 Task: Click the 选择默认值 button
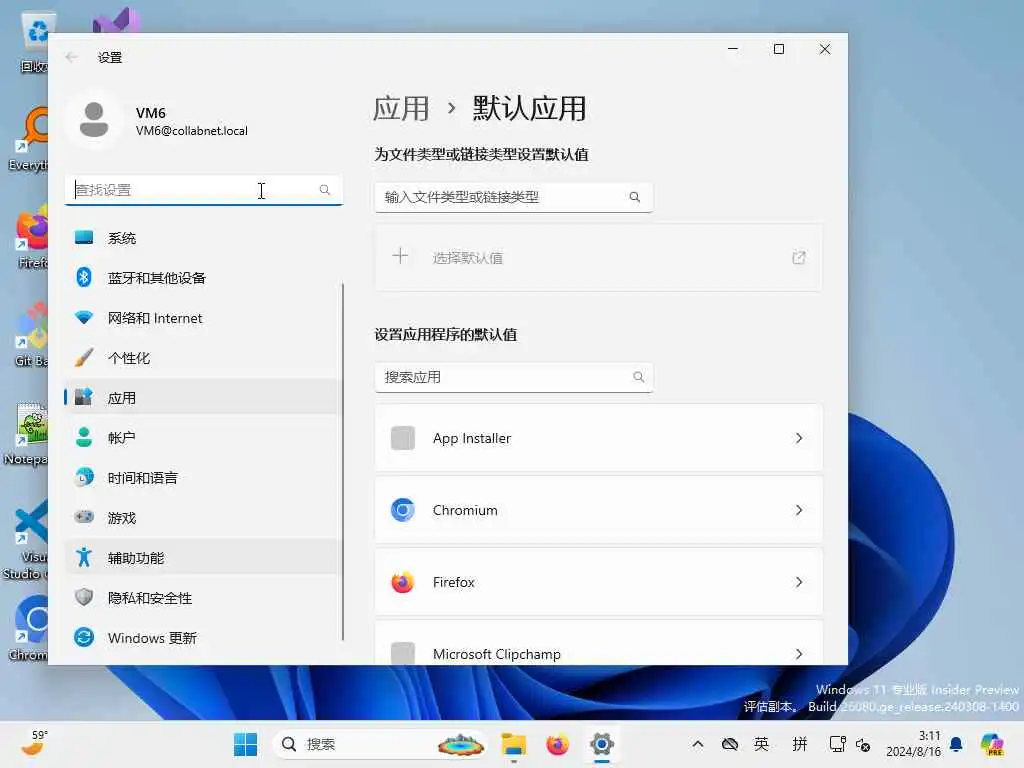(598, 257)
